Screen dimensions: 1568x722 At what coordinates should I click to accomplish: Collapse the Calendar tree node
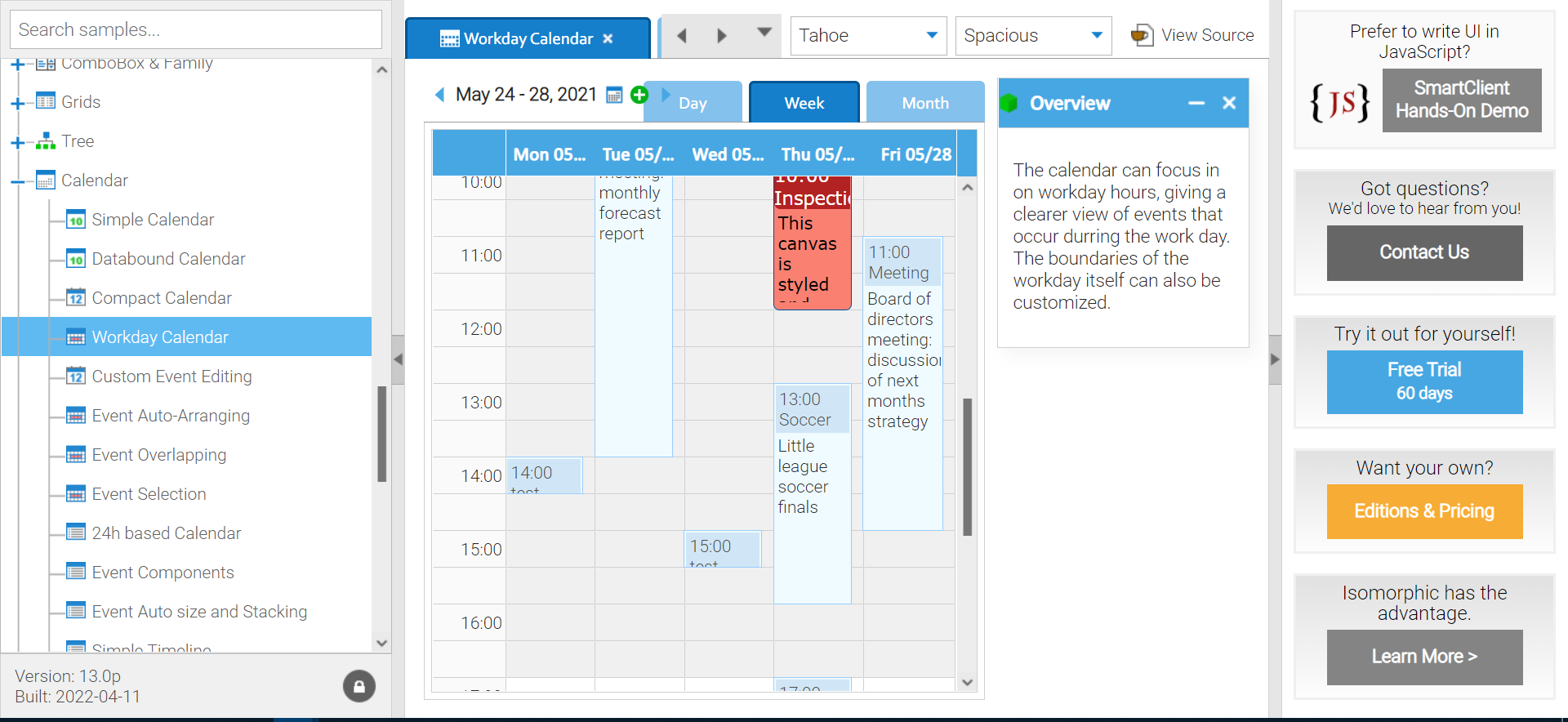(x=17, y=181)
